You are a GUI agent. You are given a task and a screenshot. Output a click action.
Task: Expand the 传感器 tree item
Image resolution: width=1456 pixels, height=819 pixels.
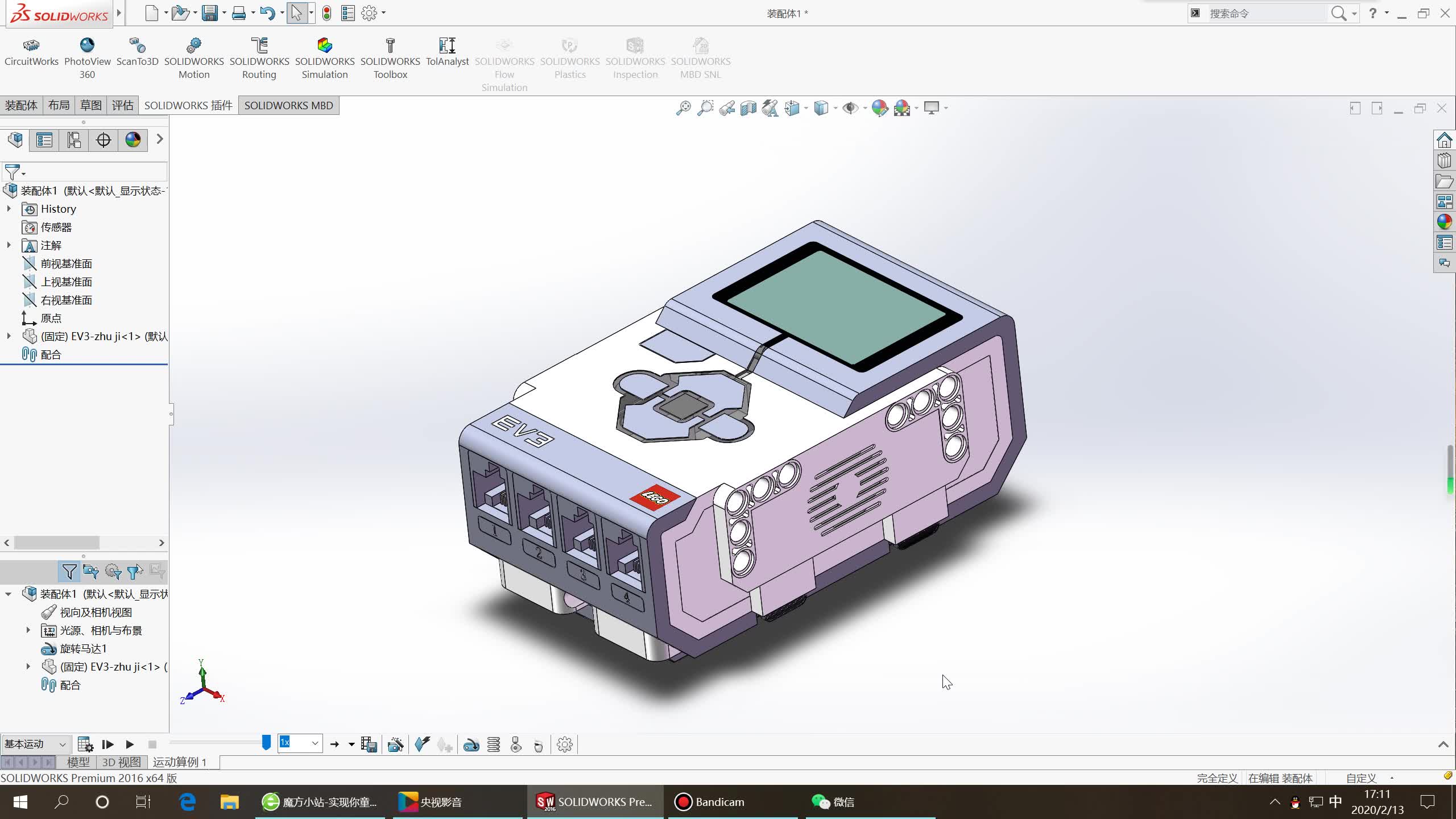tap(8, 227)
